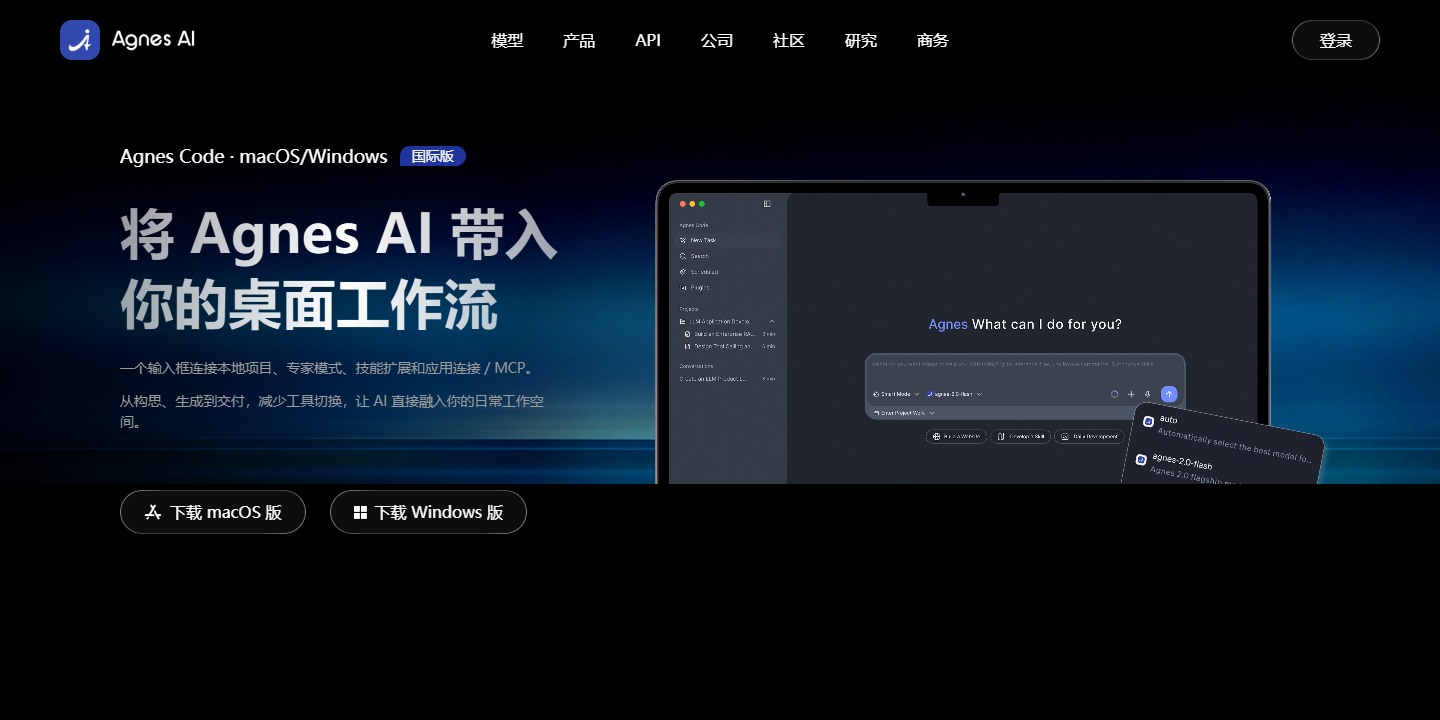Image resolution: width=1440 pixels, height=720 pixels.
Task: Click the 国际版 badge
Action: pyautogui.click(x=433, y=156)
